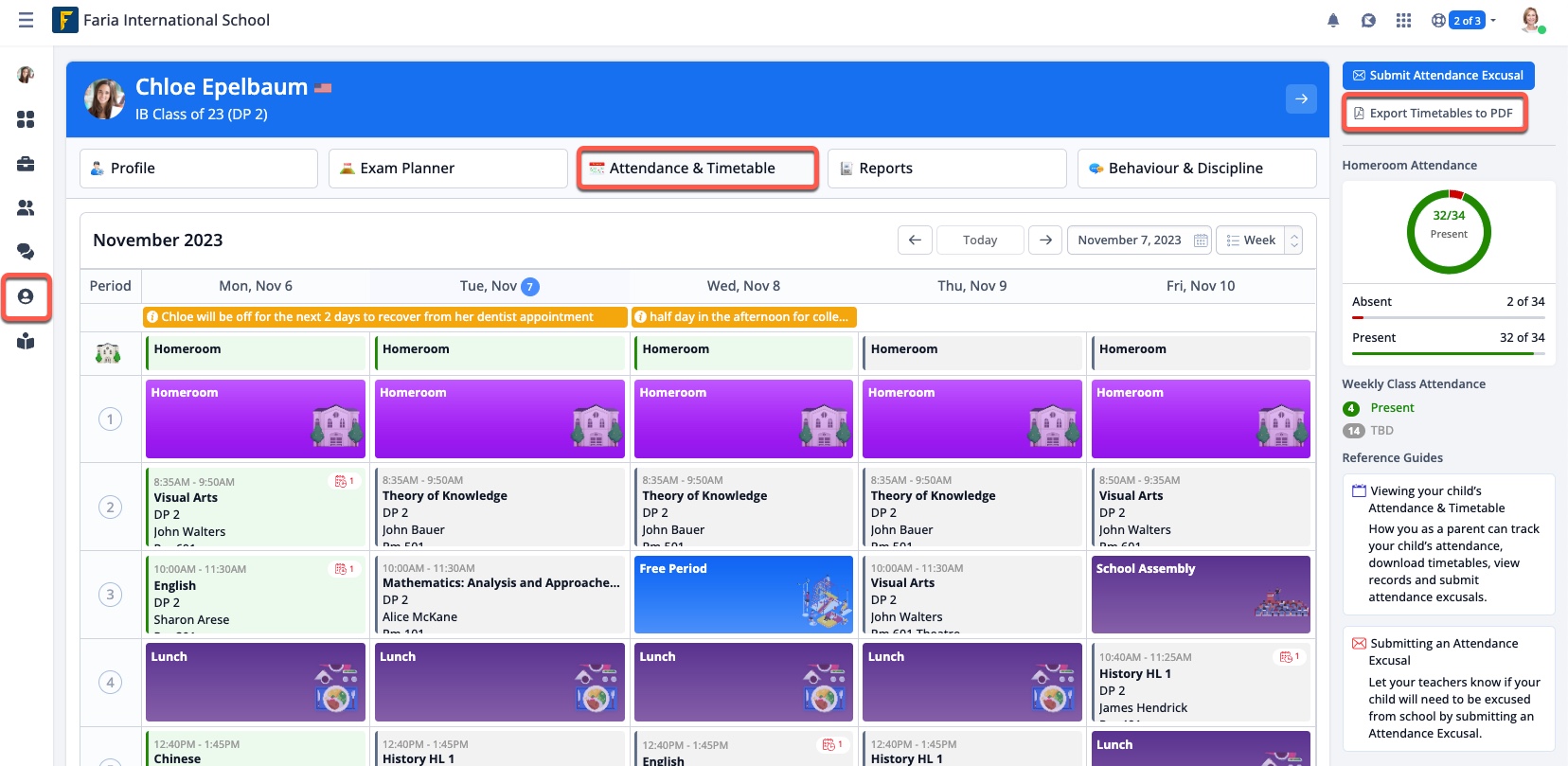Switch to the Exam Planner tab
This screenshot has width=1568, height=766.
coord(447,169)
